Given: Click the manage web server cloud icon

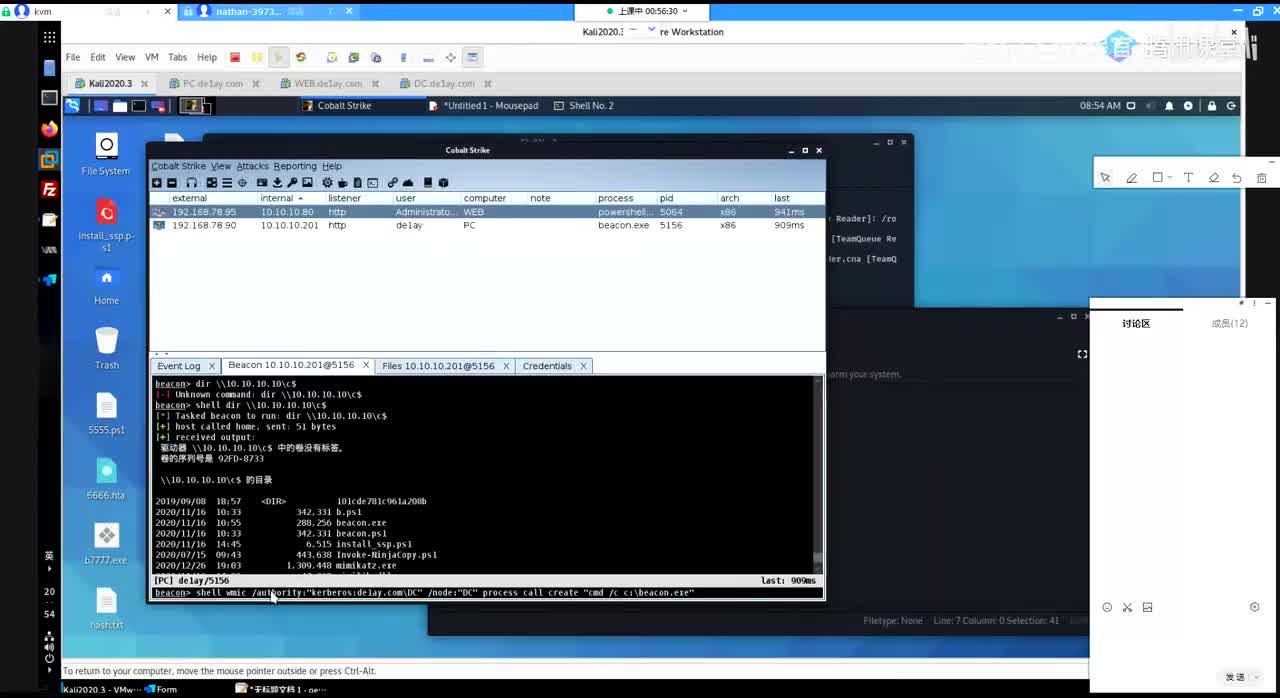Looking at the screenshot, I should click(x=408, y=183).
